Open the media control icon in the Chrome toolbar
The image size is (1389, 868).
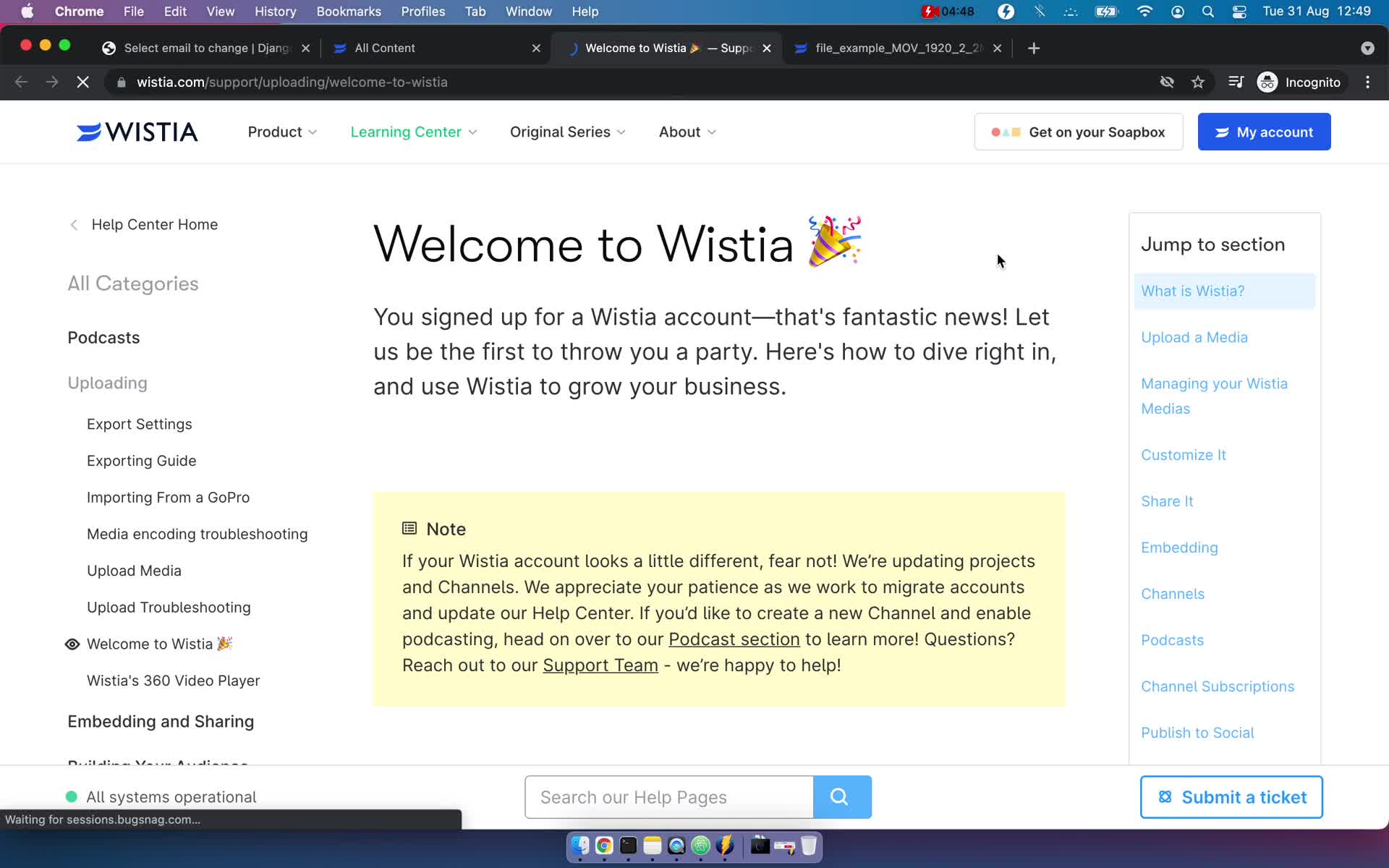click(x=1236, y=82)
